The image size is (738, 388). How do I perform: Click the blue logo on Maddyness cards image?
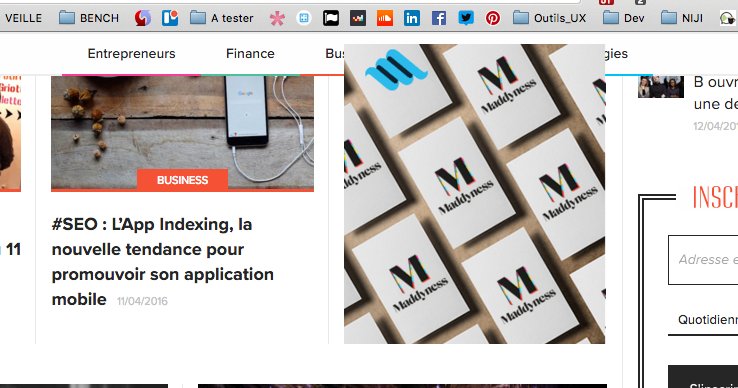pos(396,70)
